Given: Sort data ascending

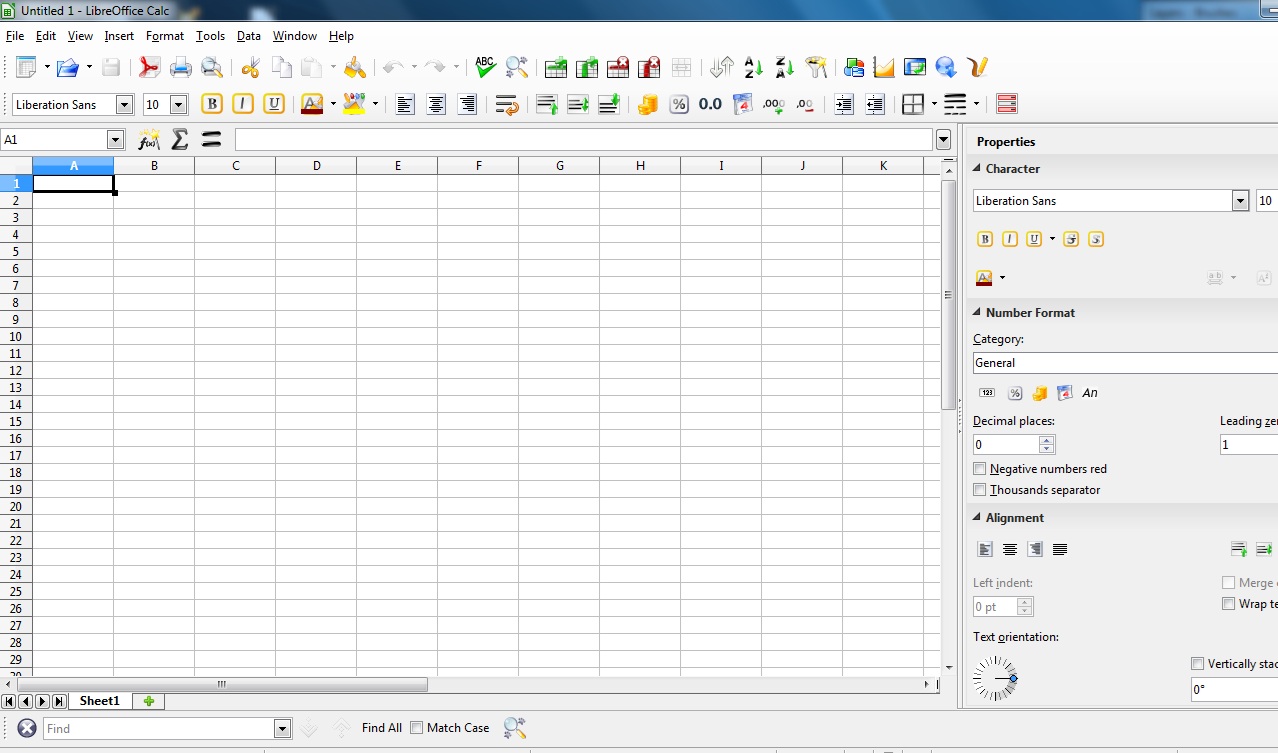Looking at the screenshot, I should coord(751,67).
